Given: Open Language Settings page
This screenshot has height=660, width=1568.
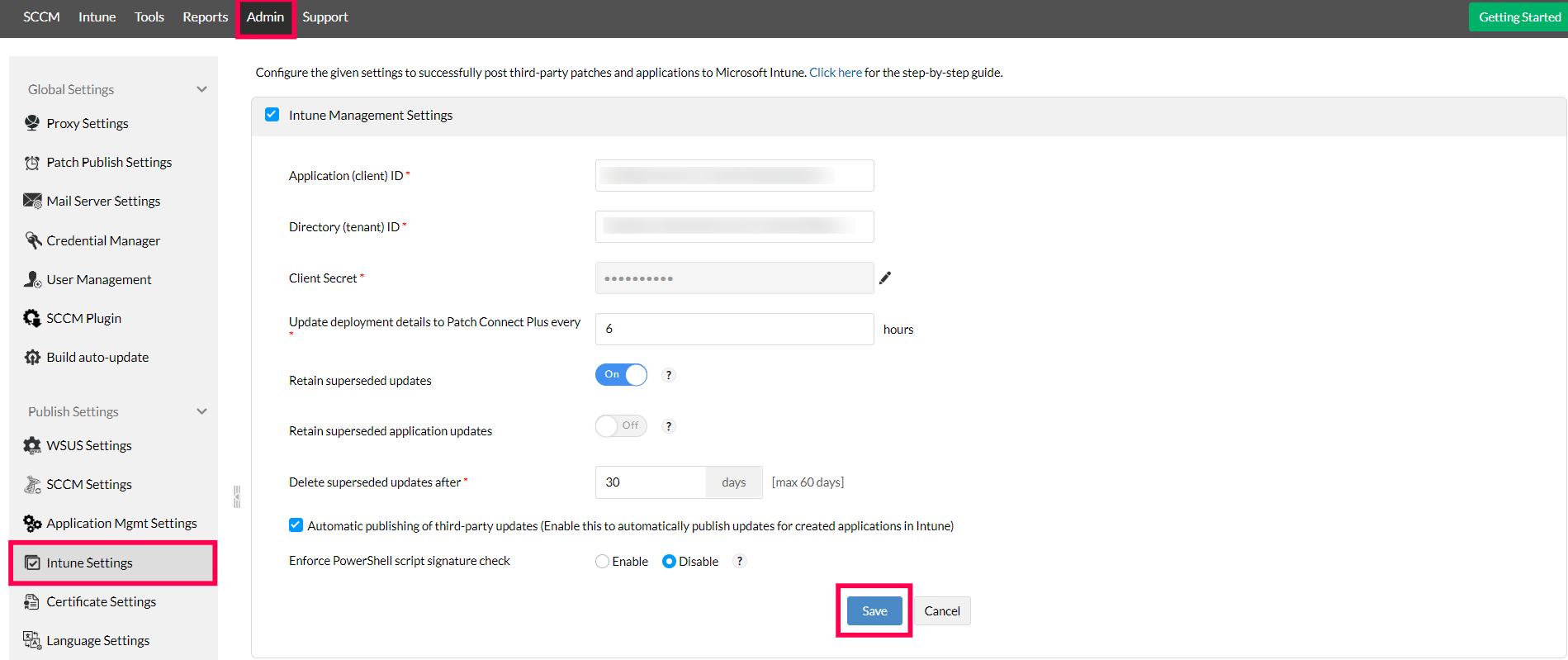Looking at the screenshot, I should pyautogui.click(x=97, y=640).
